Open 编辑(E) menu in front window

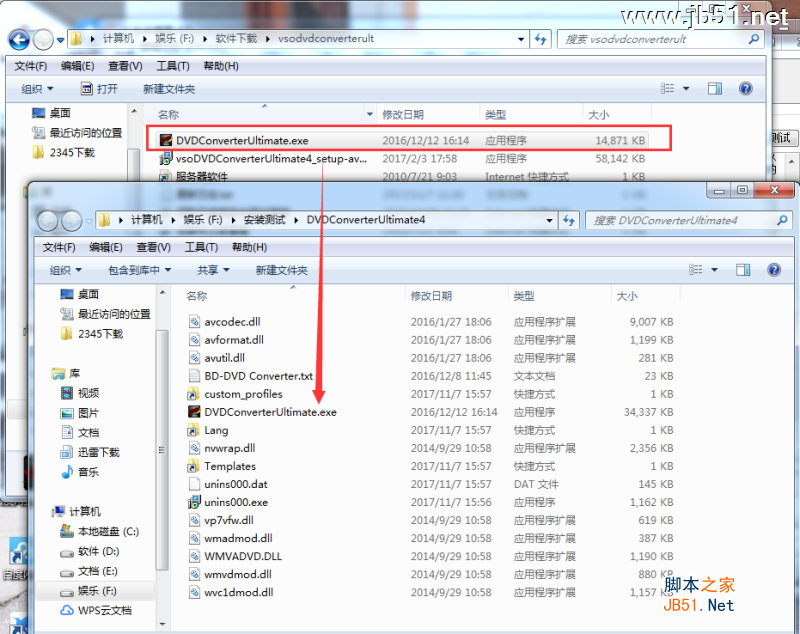(x=106, y=247)
